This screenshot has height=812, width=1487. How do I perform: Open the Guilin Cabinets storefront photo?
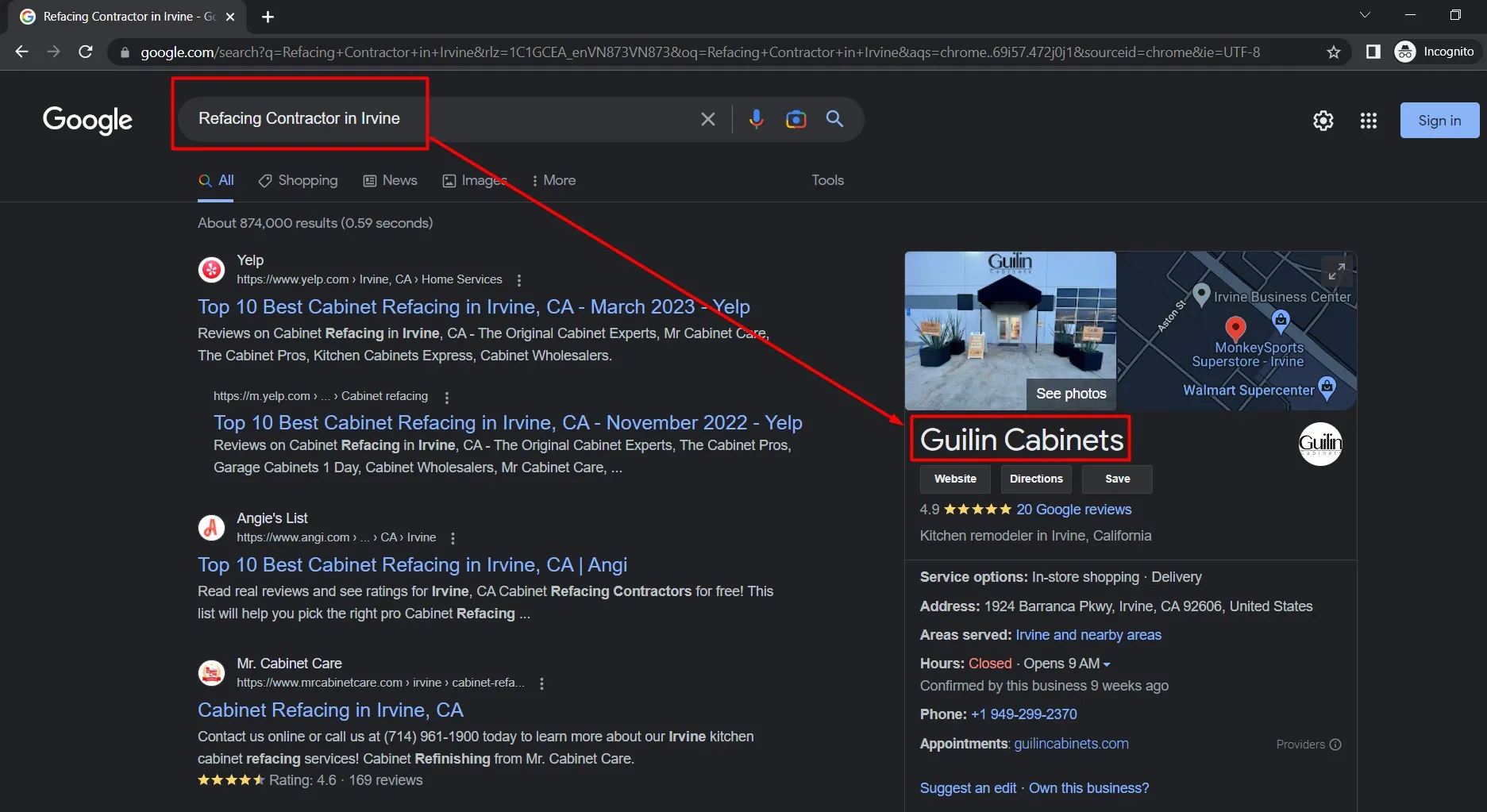click(x=1010, y=330)
